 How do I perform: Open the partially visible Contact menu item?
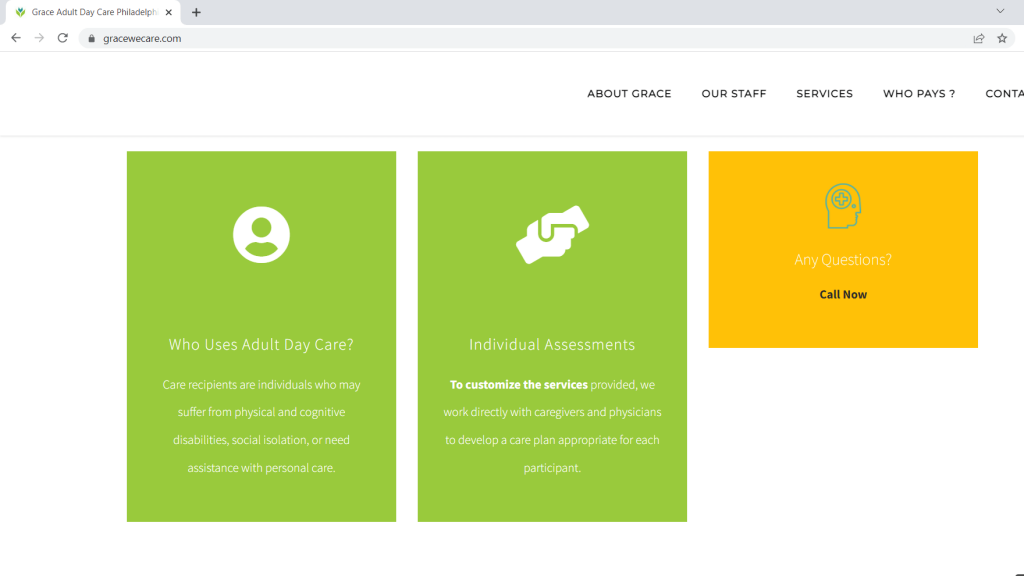tap(1004, 94)
